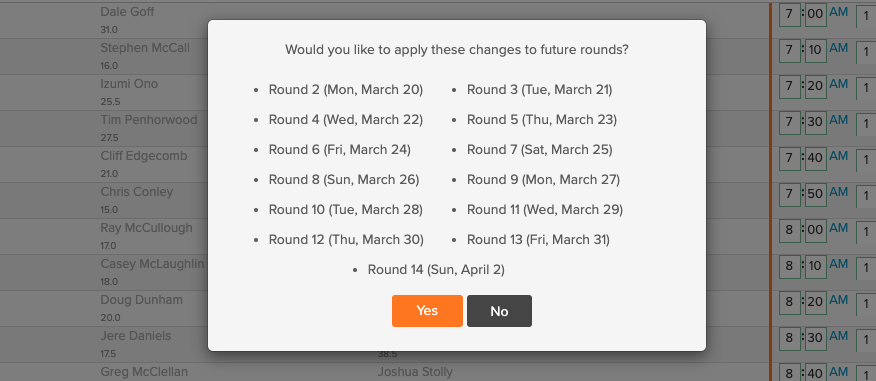The width and height of the screenshot is (876, 381).
Task: Select the hour box for 8:20 AM
Action: [789, 302]
